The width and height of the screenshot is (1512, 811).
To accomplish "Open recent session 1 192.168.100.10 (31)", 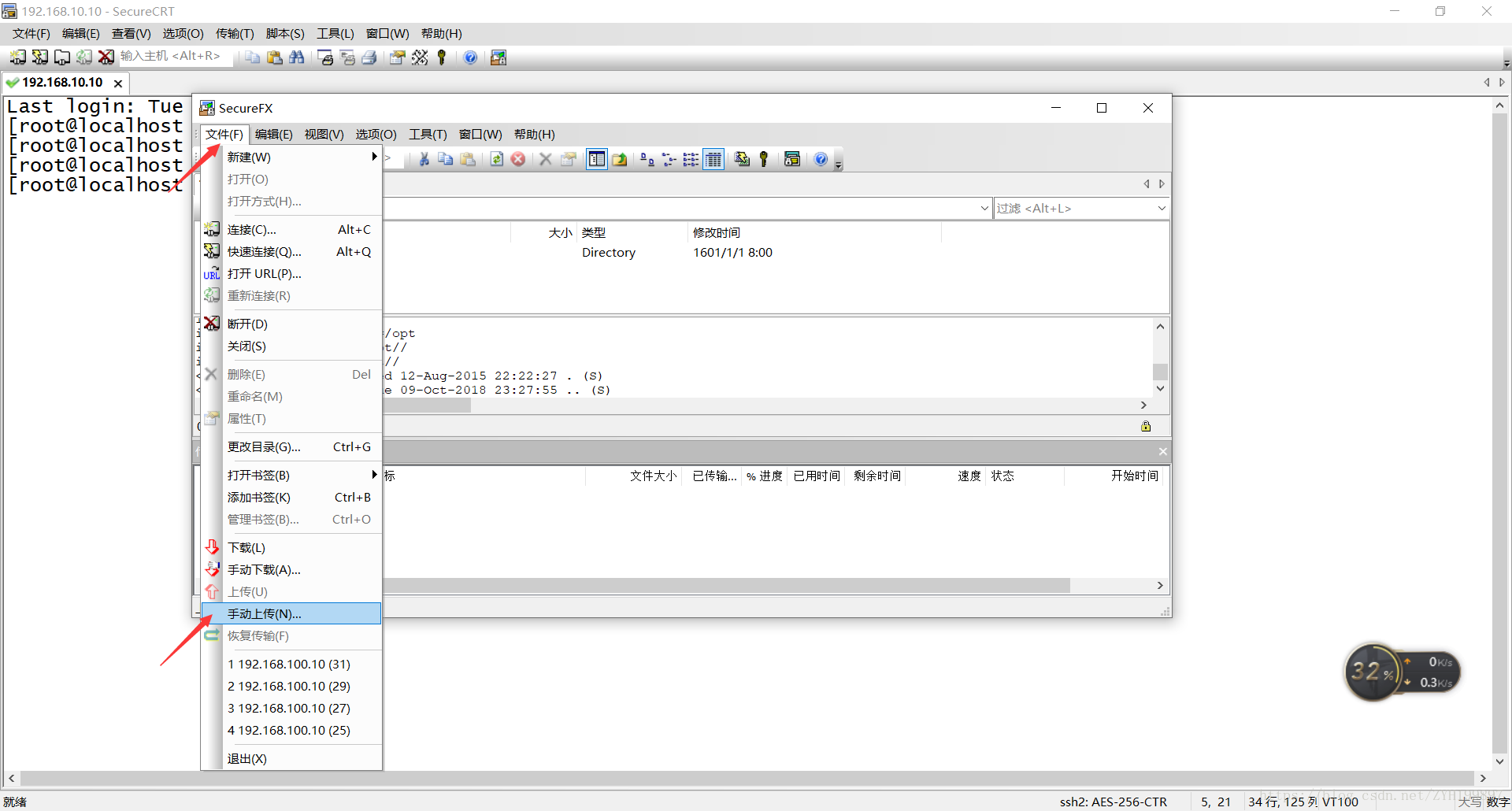I will 291,664.
